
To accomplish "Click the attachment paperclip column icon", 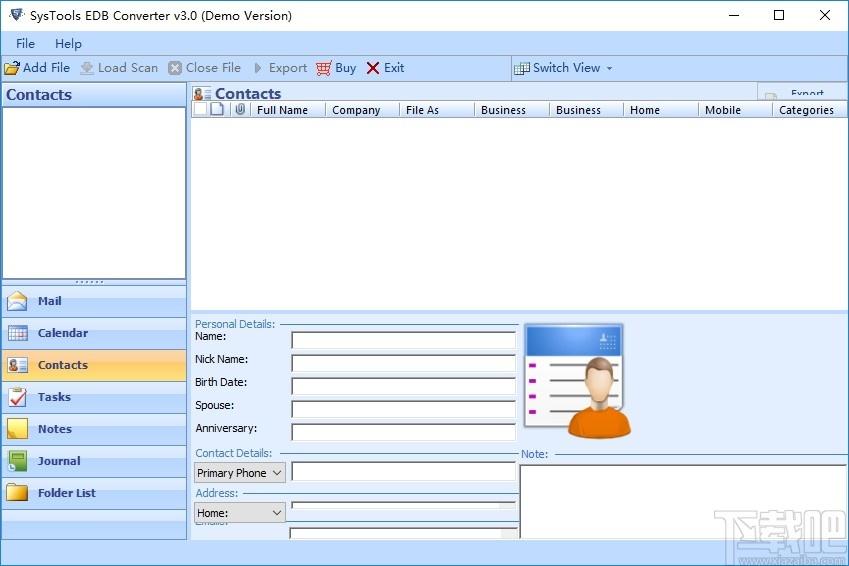I will coord(240,109).
